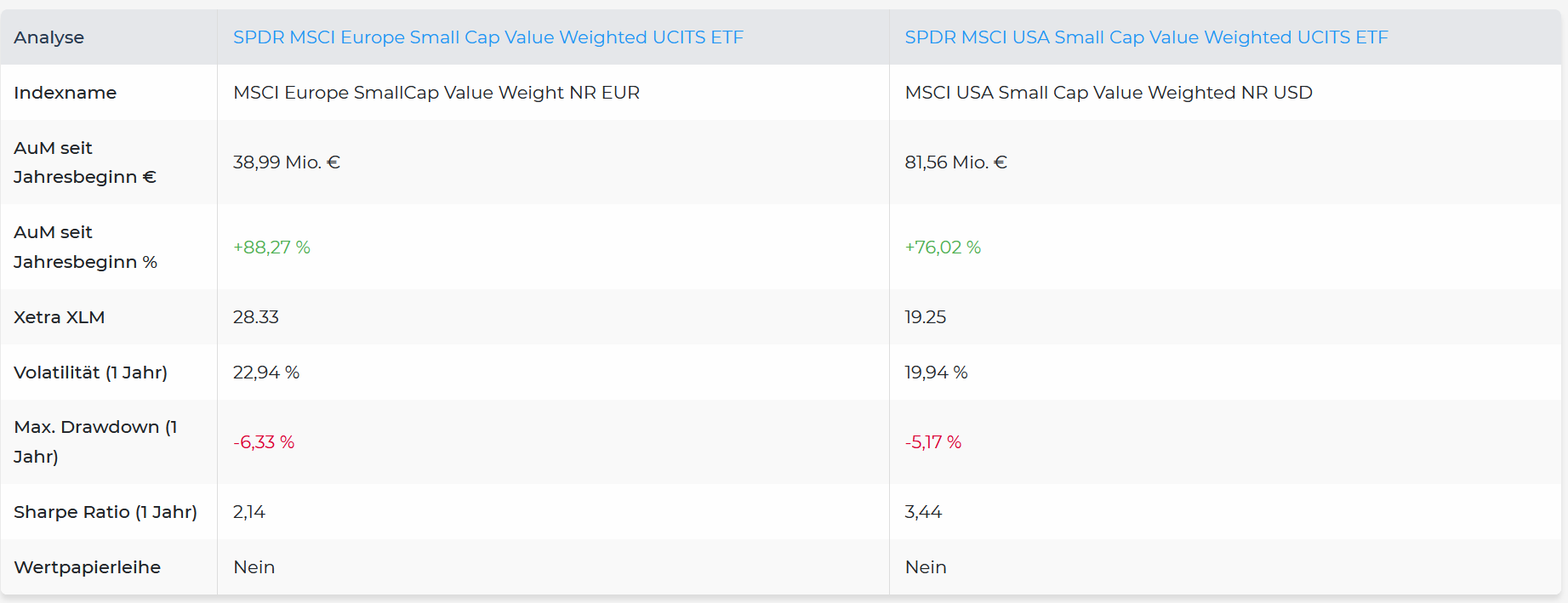The height and width of the screenshot is (603, 1568).
Task: Click the 22,94 % volatility value
Action: tap(265, 373)
